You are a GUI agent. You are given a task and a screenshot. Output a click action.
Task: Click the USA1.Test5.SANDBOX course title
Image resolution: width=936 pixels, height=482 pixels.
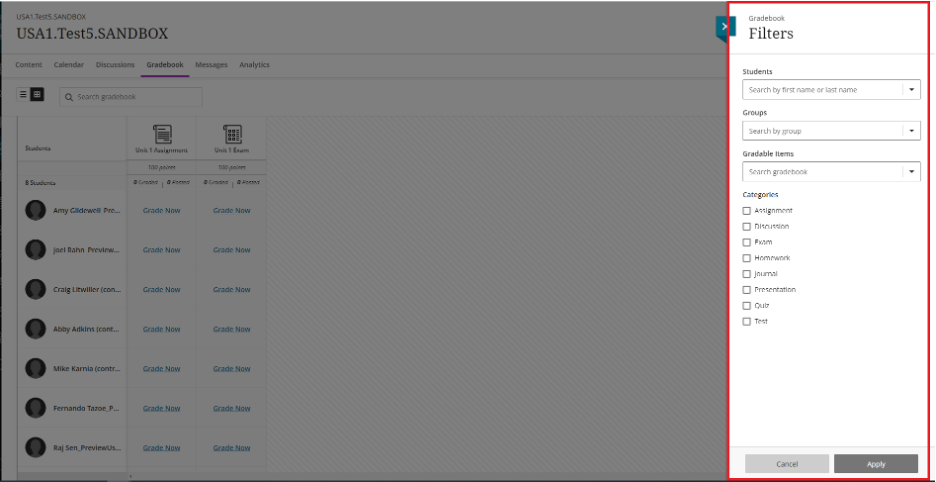92,33
